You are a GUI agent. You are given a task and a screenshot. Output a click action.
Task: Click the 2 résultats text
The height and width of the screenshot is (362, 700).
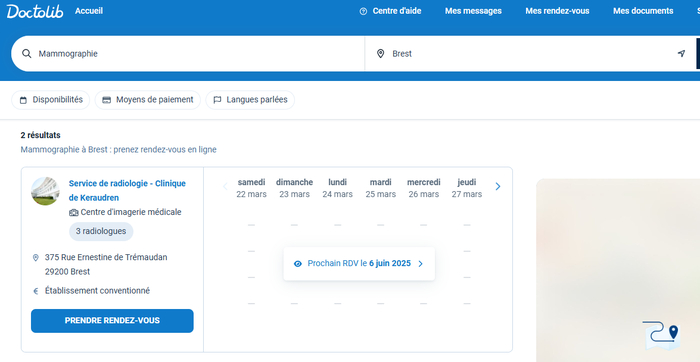click(41, 135)
